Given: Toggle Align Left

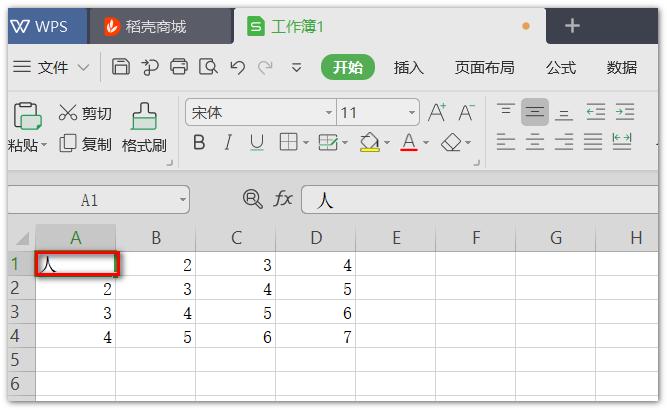Looking at the screenshot, I should (x=506, y=142).
